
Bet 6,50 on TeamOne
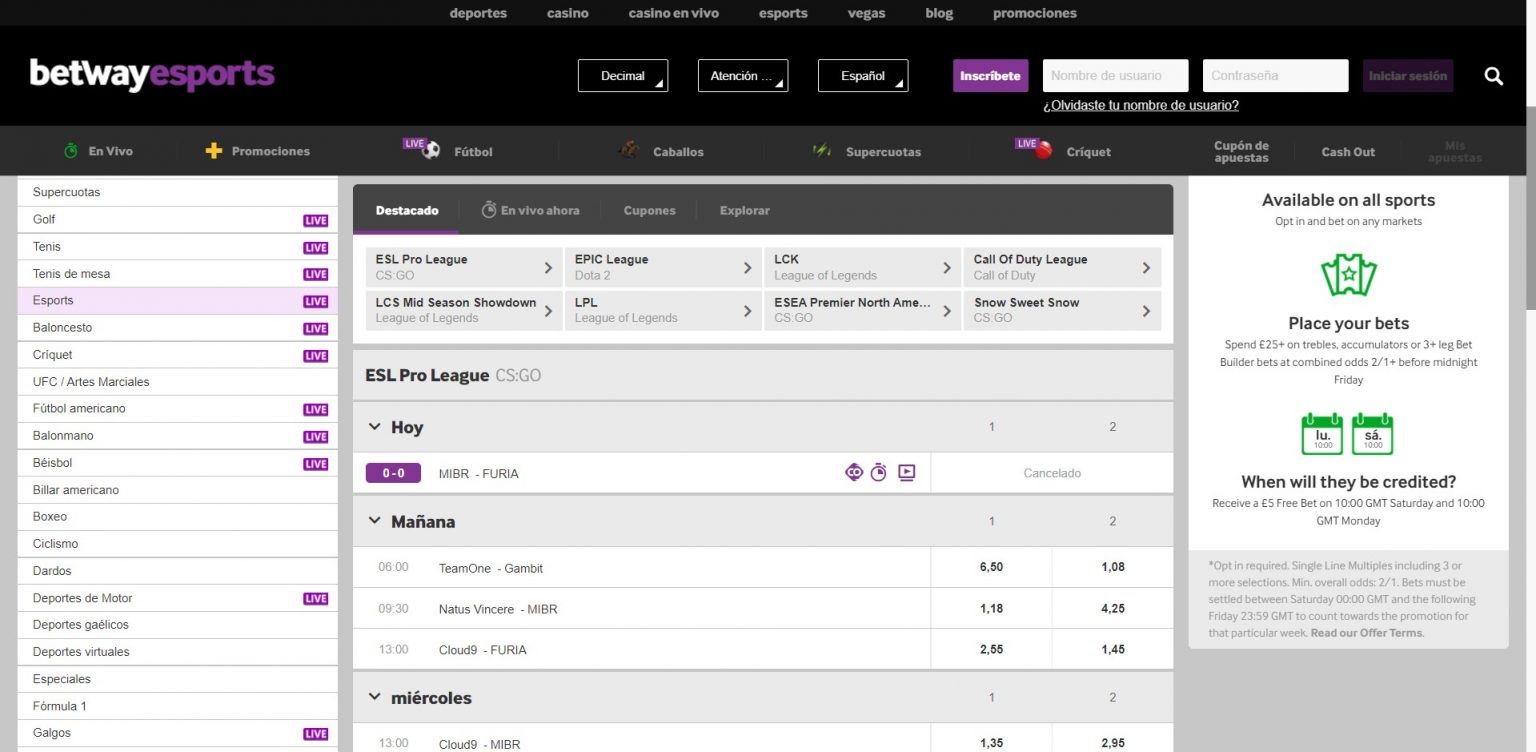coord(991,567)
